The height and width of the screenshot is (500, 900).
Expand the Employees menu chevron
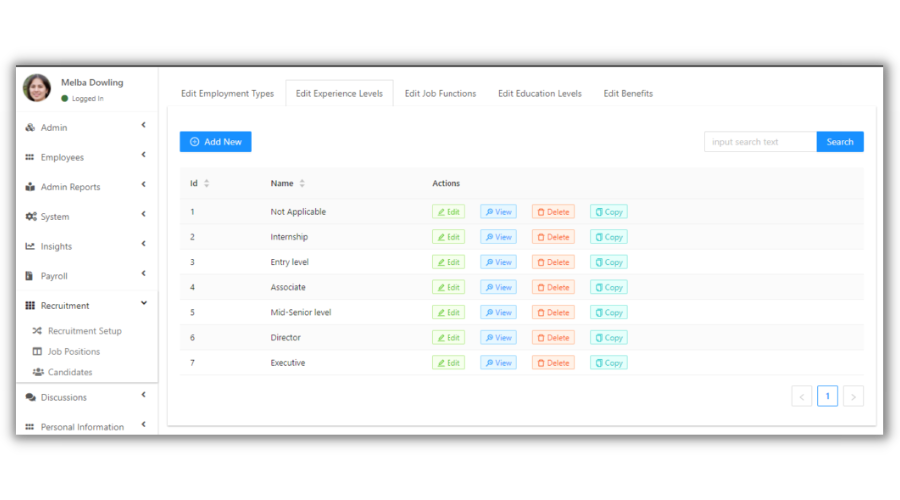click(143, 155)
